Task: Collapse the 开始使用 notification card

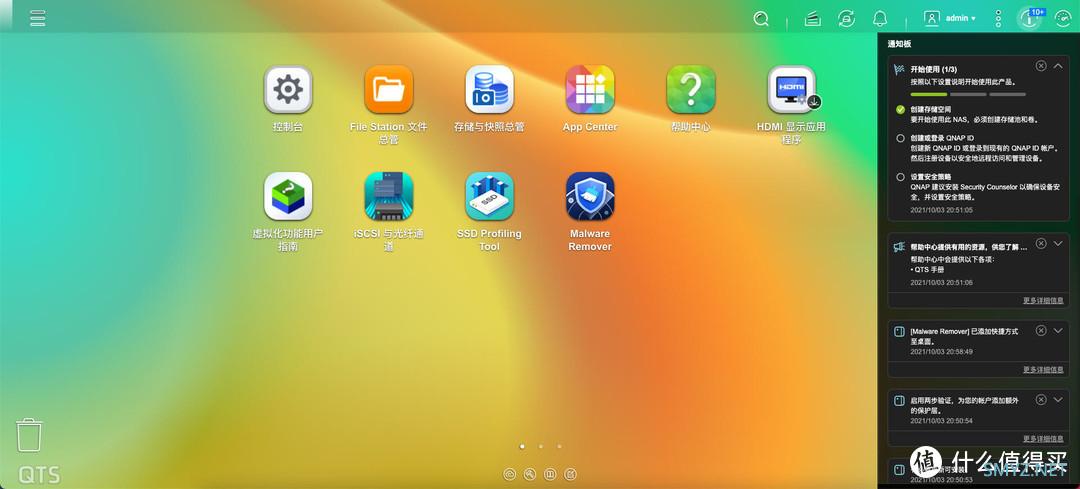Action: [1059, 65]
